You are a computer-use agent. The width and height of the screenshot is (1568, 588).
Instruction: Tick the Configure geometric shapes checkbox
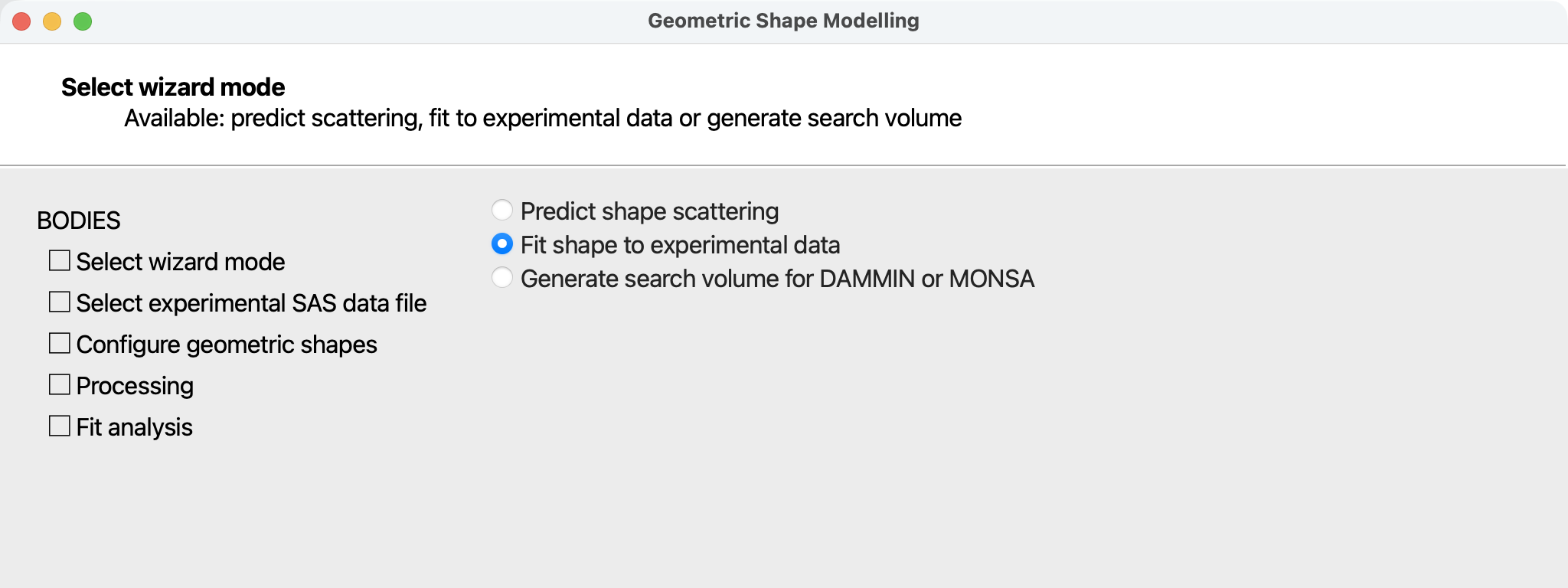pos(60,344)
